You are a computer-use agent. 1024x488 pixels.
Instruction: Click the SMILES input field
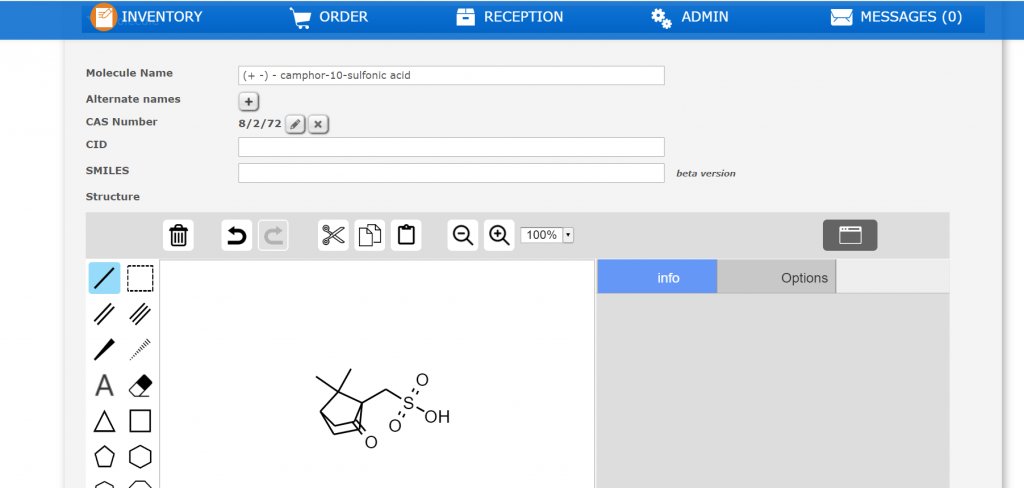[x=451, y=173]
